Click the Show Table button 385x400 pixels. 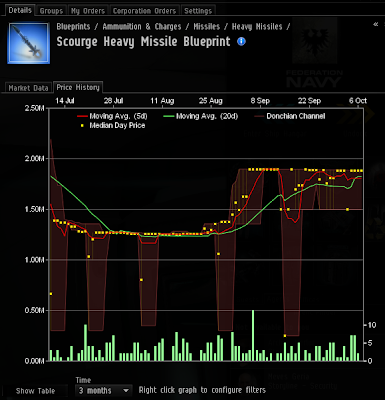click(35, 391)
